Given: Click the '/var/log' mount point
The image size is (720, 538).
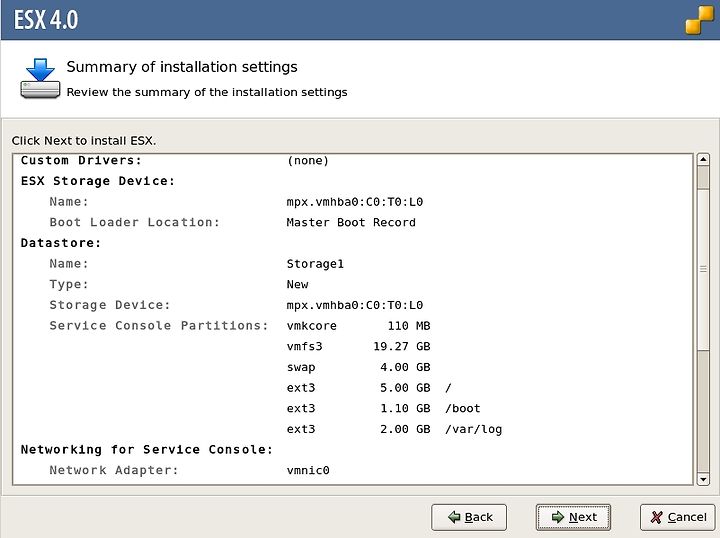Looking at the screenshot, I should tap(473, 429).
